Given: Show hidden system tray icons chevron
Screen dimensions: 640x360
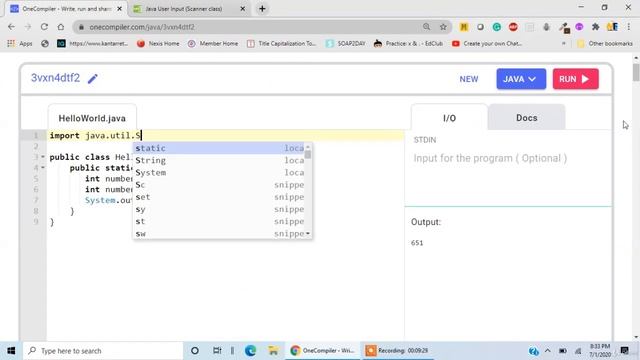Looking at the screenshot, I should tap(547, 351).
